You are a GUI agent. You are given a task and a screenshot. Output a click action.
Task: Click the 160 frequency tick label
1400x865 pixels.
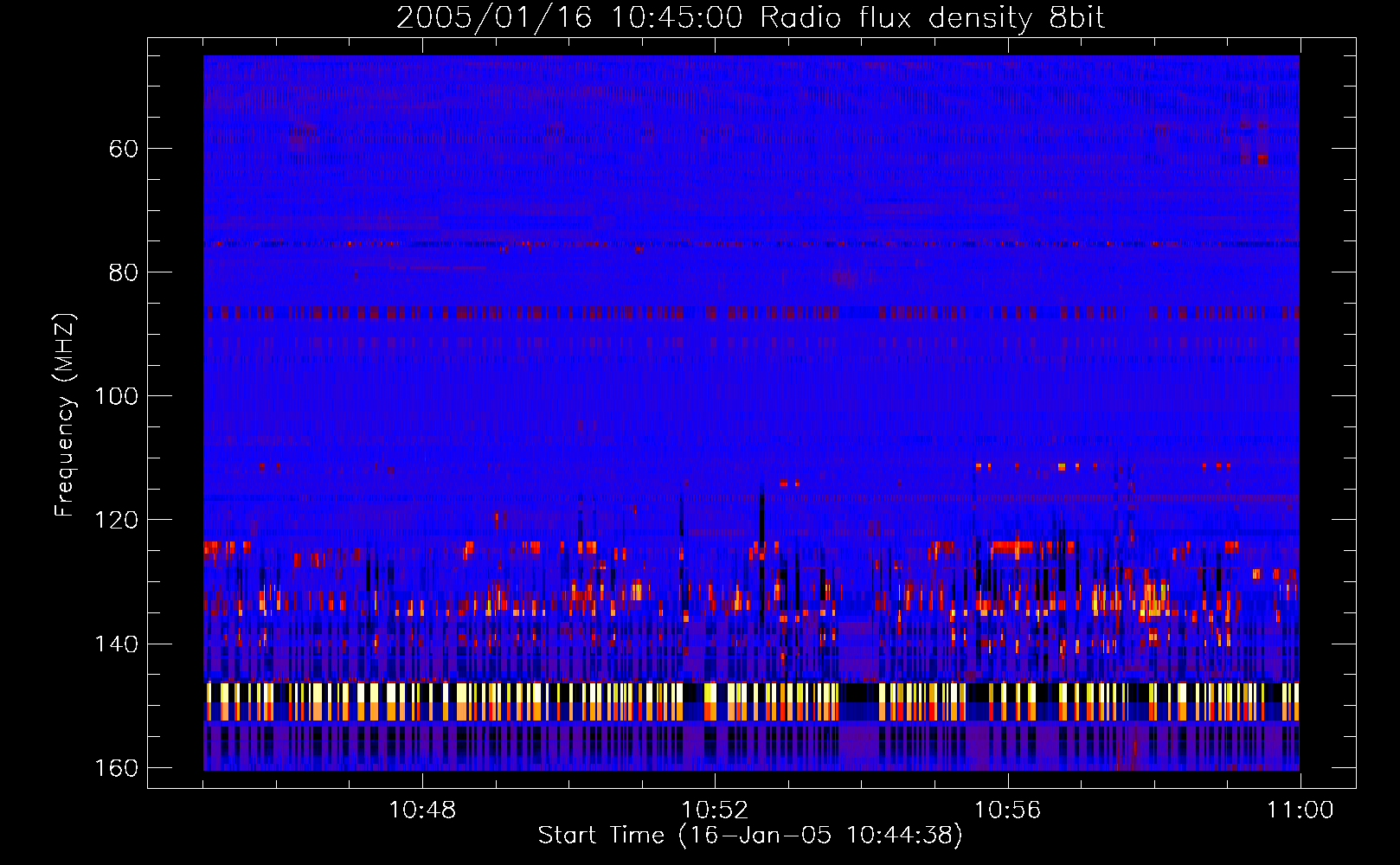[116, 768]
